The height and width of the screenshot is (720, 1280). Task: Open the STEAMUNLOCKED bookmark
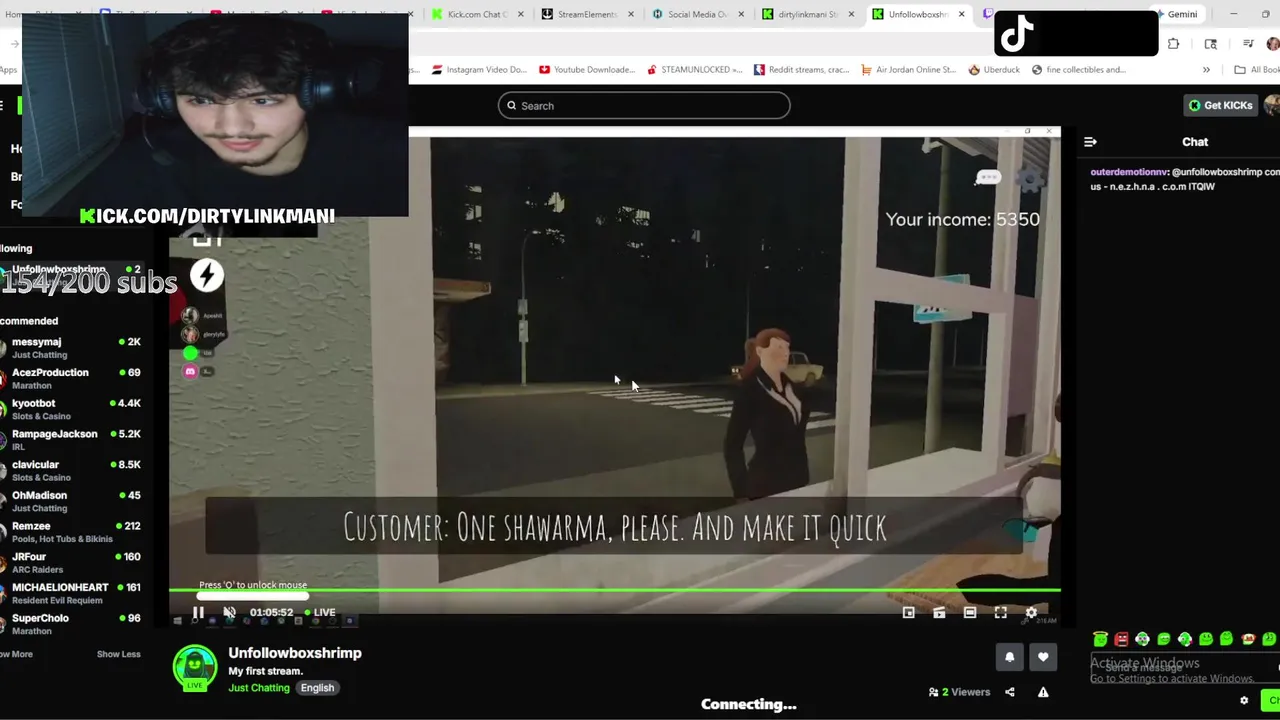[x=695, y=70]
